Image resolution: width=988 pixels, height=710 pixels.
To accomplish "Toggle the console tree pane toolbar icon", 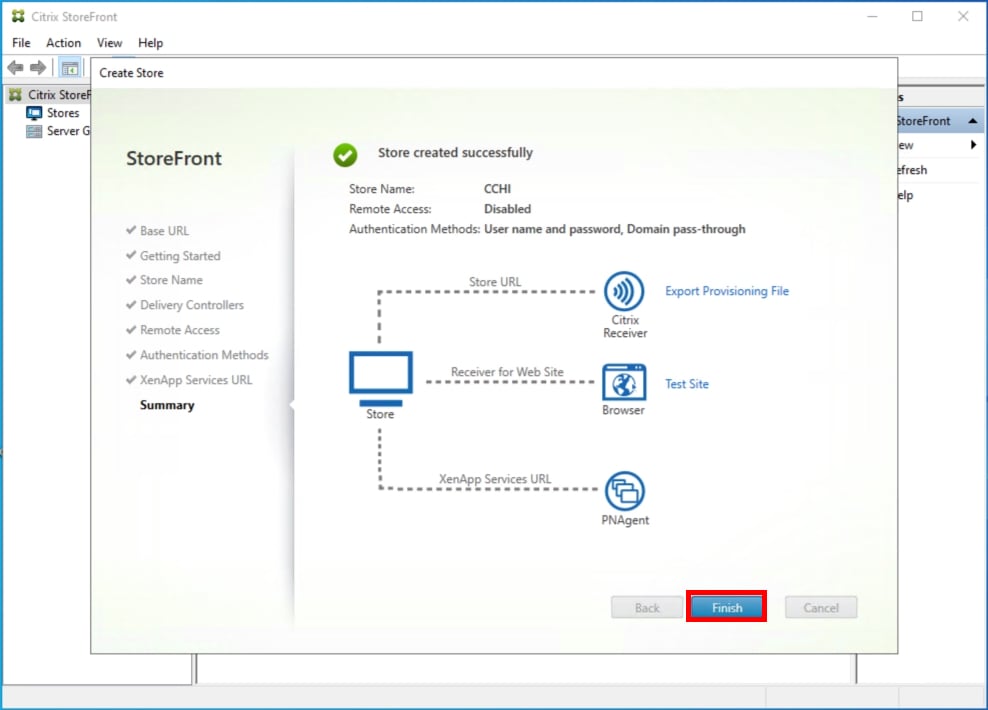I will 70,67.
